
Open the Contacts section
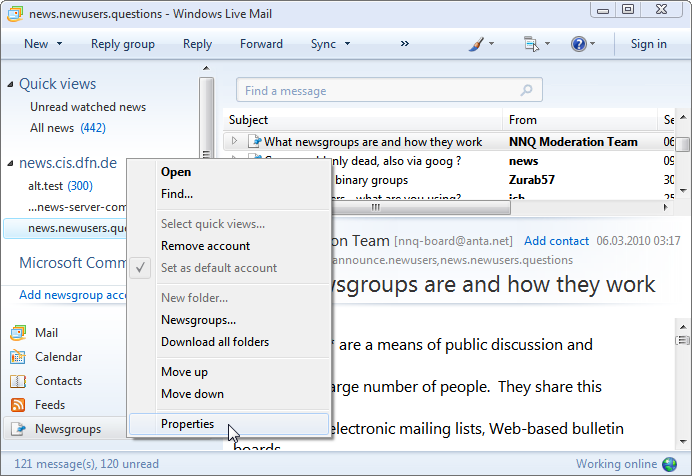tap(58, 381)
